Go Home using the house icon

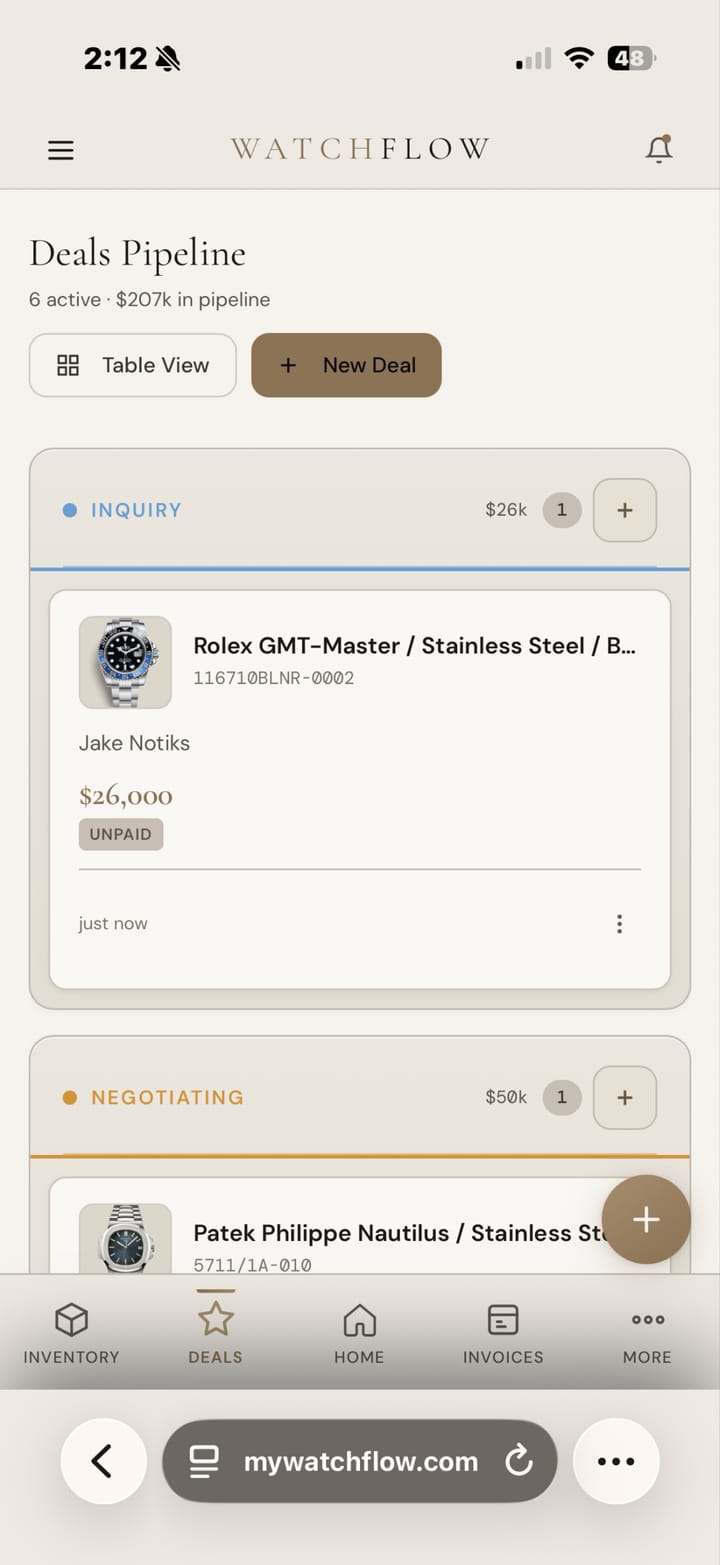(359, 1320)
